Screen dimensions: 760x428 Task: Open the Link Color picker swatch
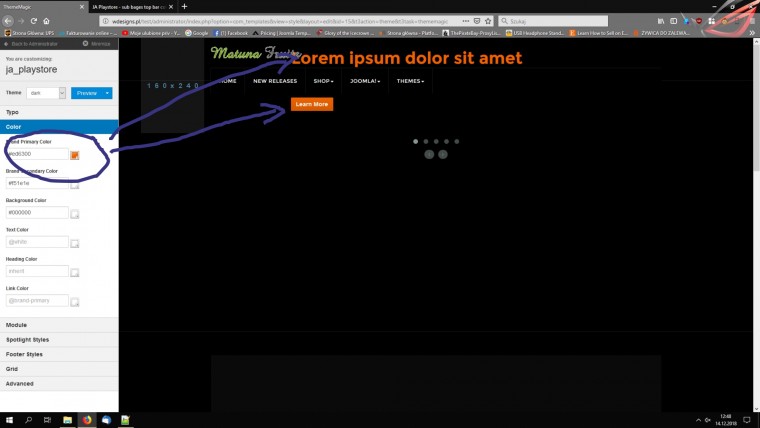click(75, 302)
